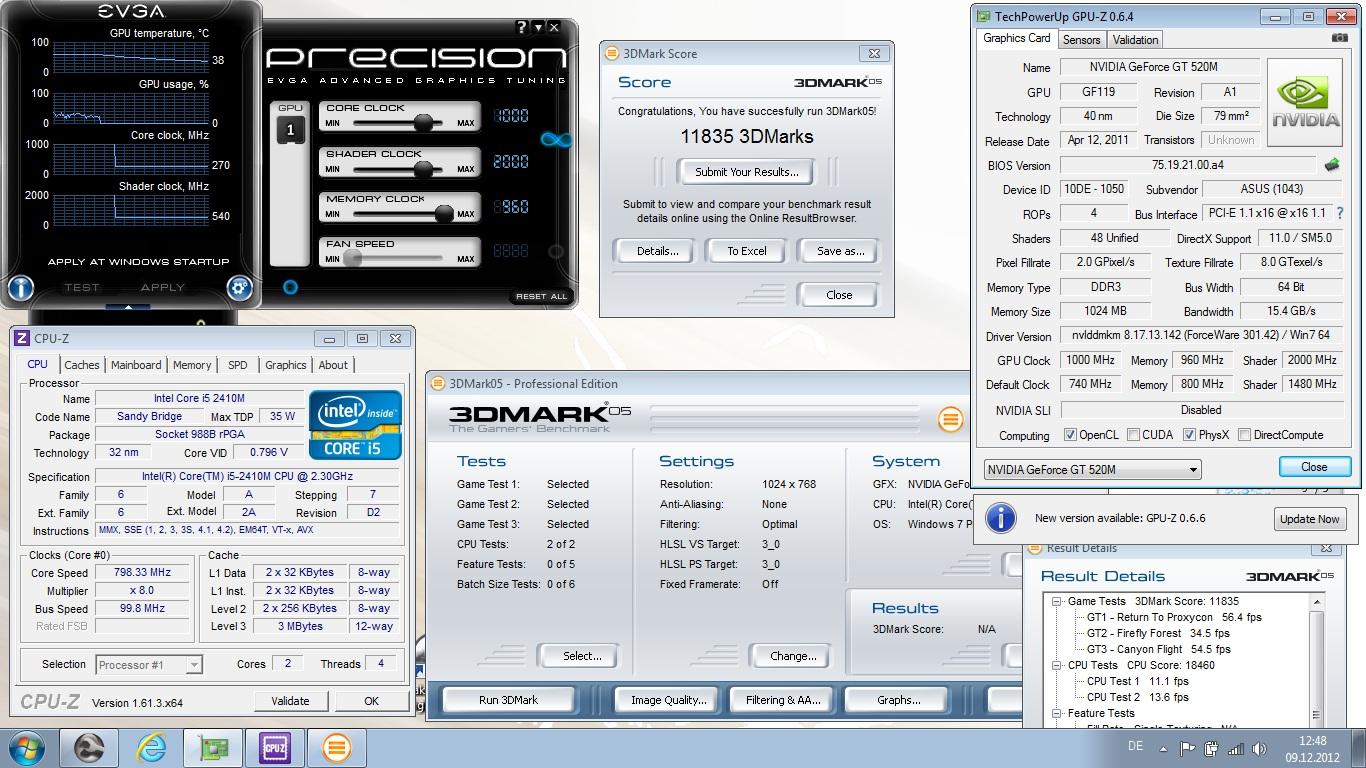Toggle Apply at Windows Startup
Screen dimensions: 1366x768
point(138,262)
